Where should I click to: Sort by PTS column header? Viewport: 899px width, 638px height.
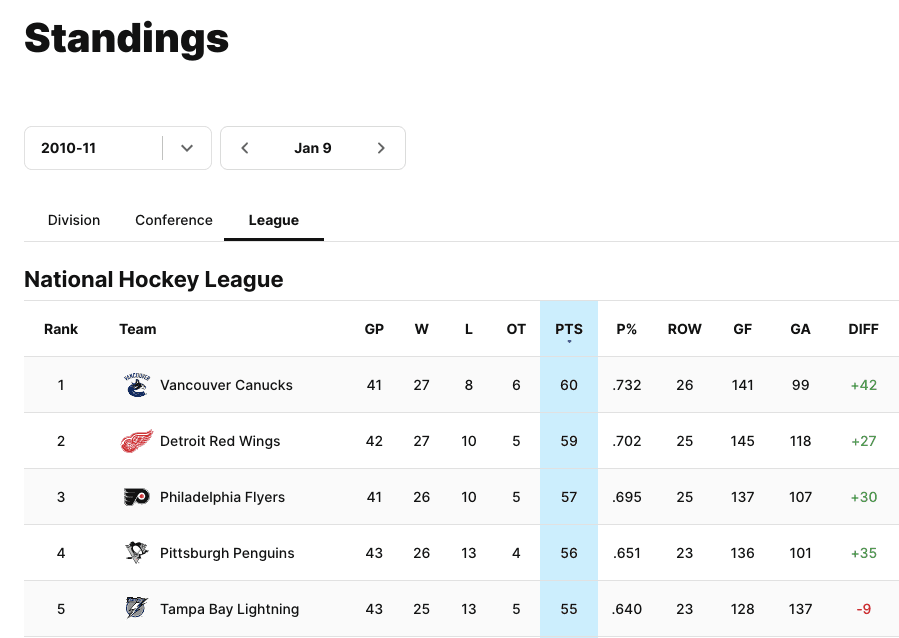point(569,329)
